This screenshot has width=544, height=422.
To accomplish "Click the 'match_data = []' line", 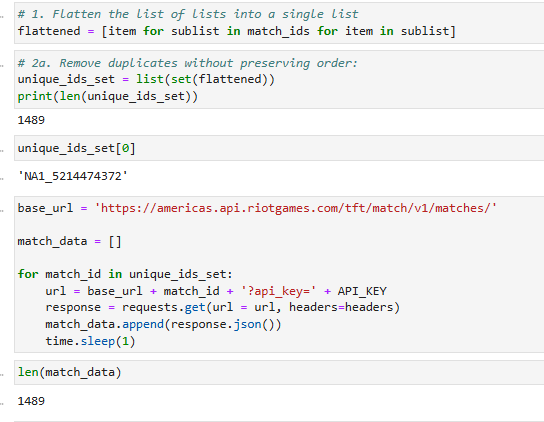I will pos(69,241).
